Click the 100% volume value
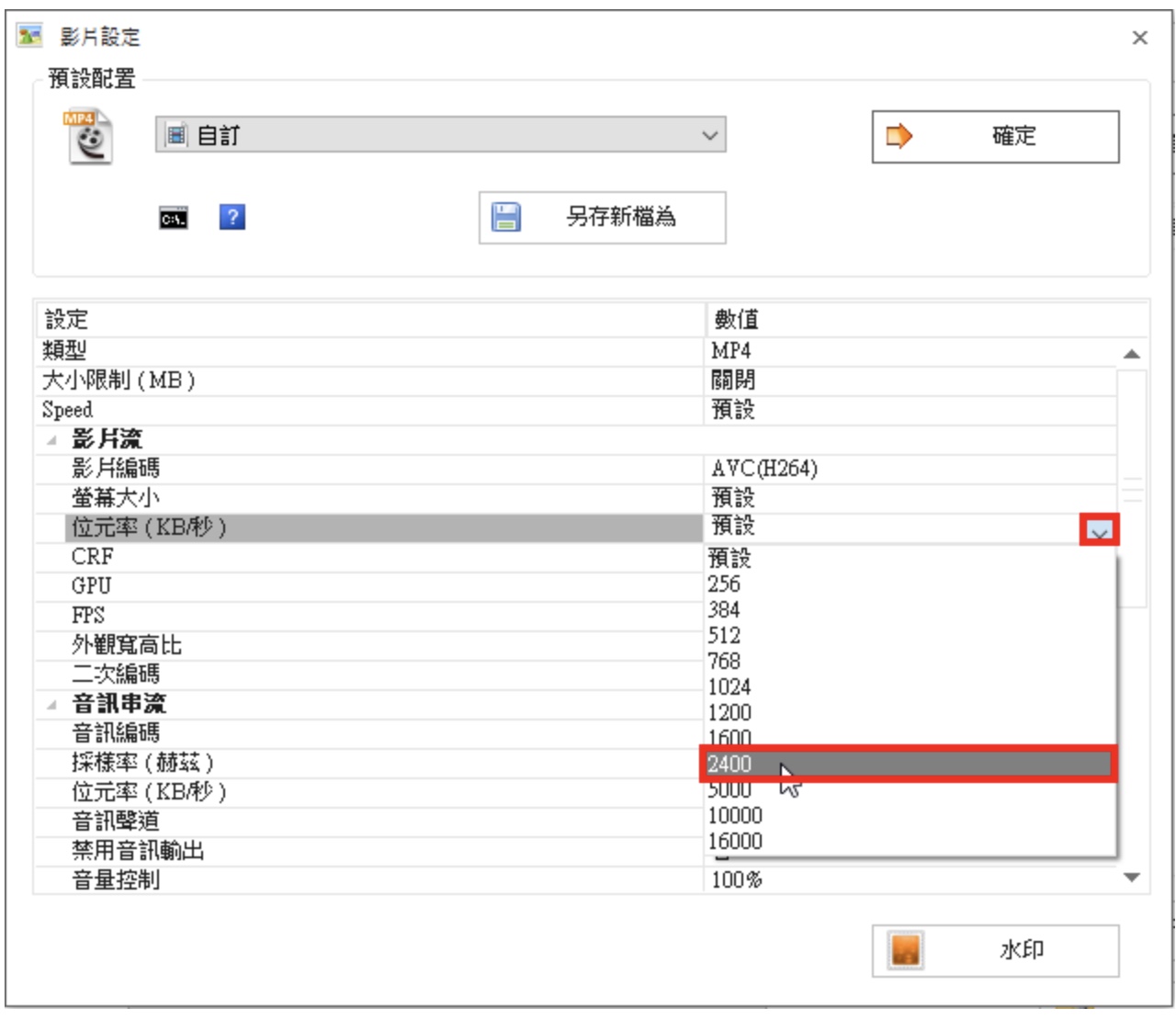Viewport: 1176px width, 1020px height. click(737, 880)
